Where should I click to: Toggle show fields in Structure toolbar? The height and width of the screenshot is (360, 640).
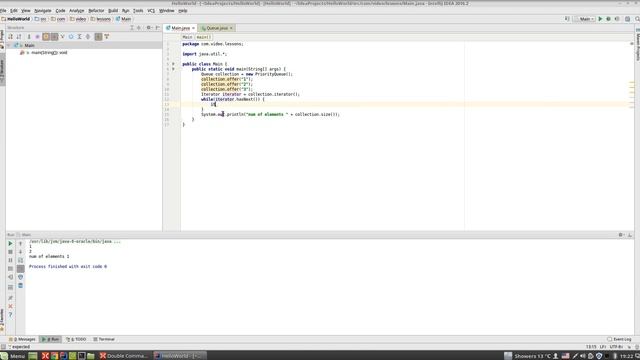pyautogui.click(x=46, y=37)
